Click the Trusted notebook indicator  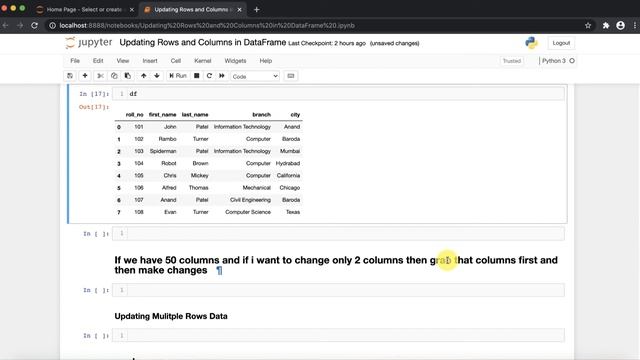[x=511, y=61]
